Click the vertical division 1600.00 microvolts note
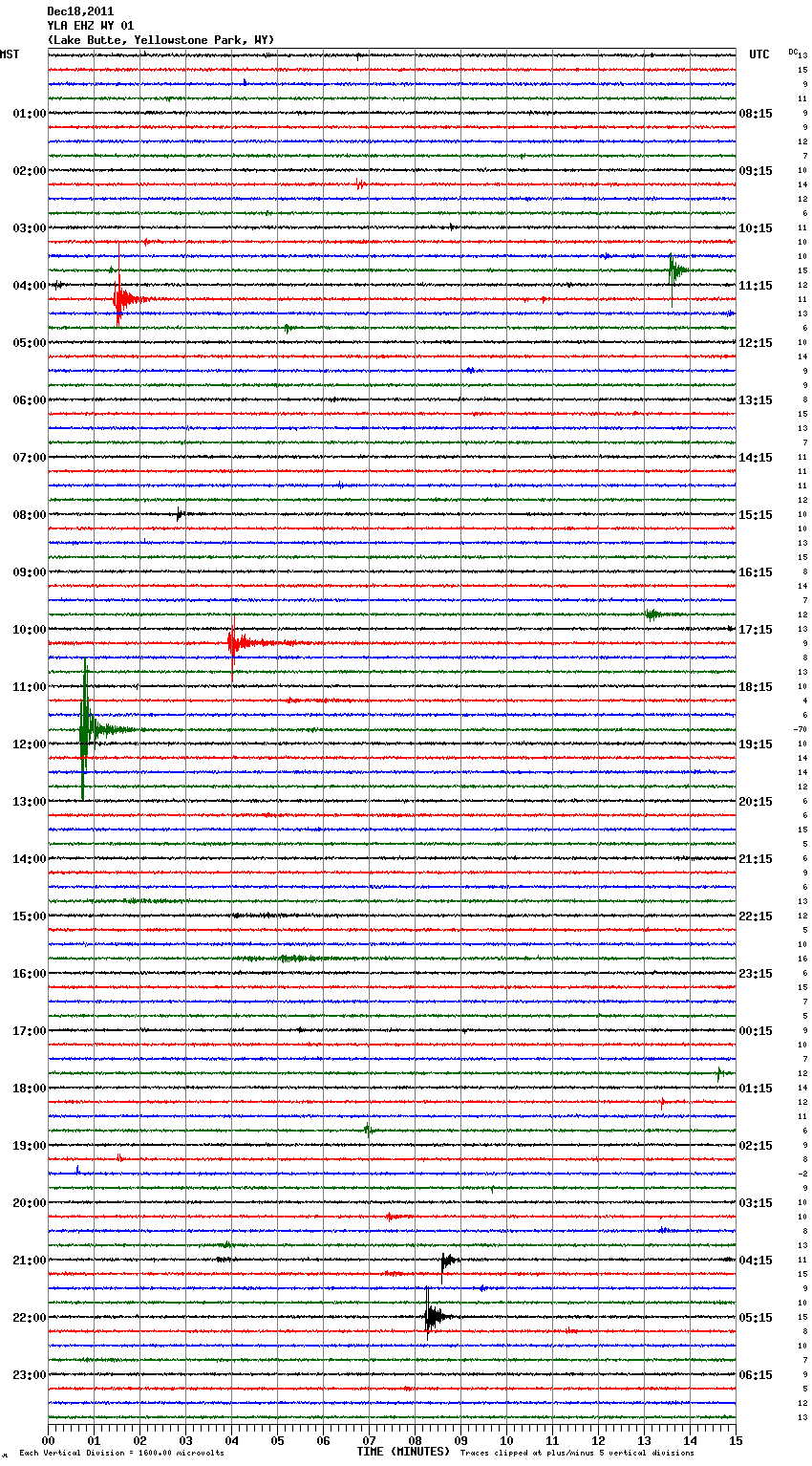This screenshot has width=812, height=1466. [121, 1454]
